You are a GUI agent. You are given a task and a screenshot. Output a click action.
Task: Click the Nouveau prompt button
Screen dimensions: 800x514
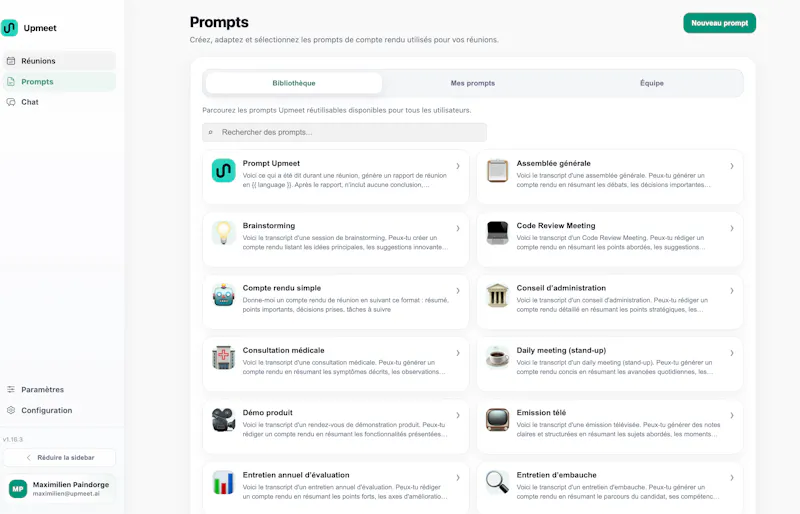pyautogui.click(x=719, y=23)
